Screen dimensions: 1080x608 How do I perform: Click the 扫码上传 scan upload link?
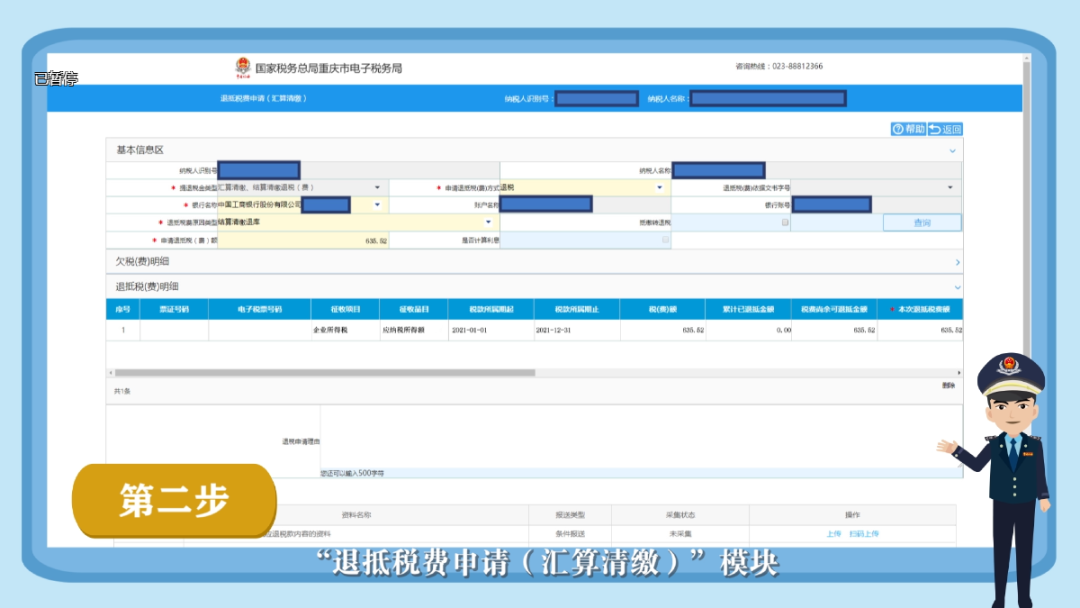[x=863, y=534]
